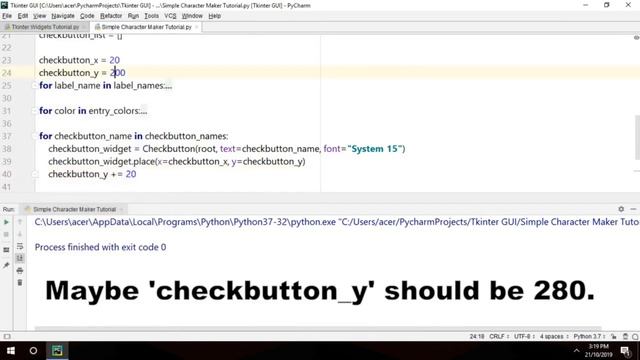Open the File menu

coord(7,16)
